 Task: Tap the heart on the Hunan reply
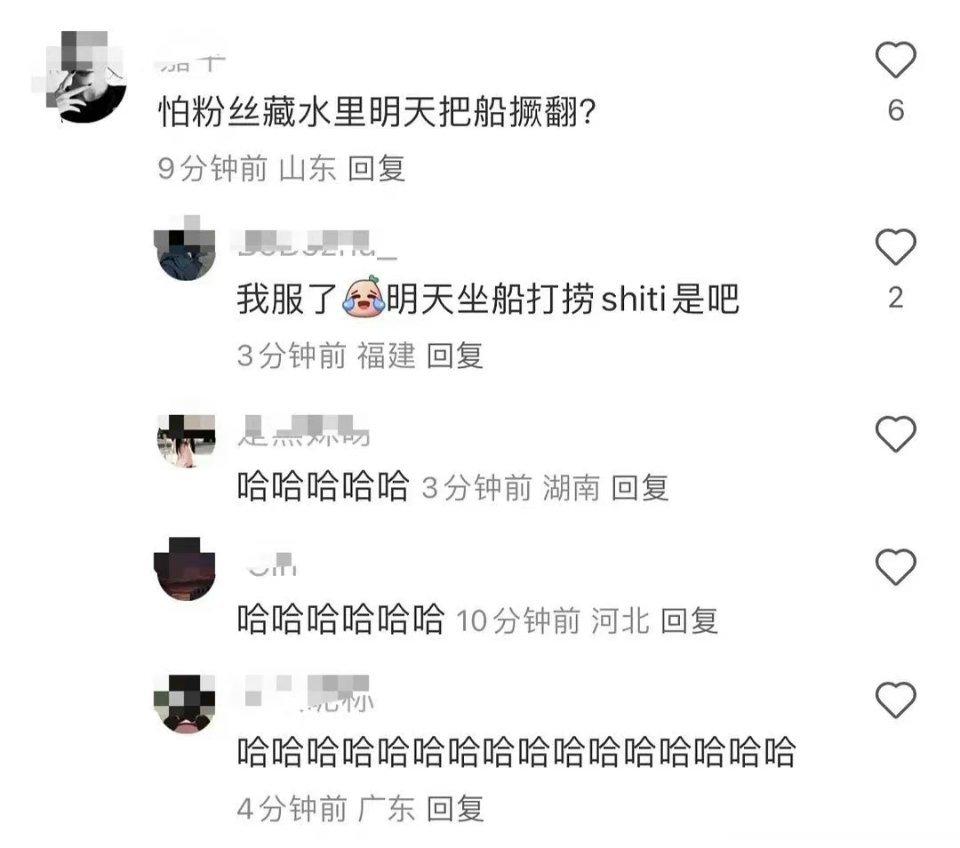coord(896,433)
